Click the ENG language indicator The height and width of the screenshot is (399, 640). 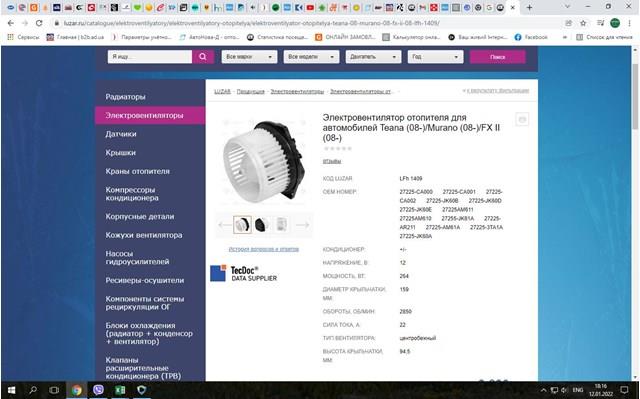(x=577, y=390)
